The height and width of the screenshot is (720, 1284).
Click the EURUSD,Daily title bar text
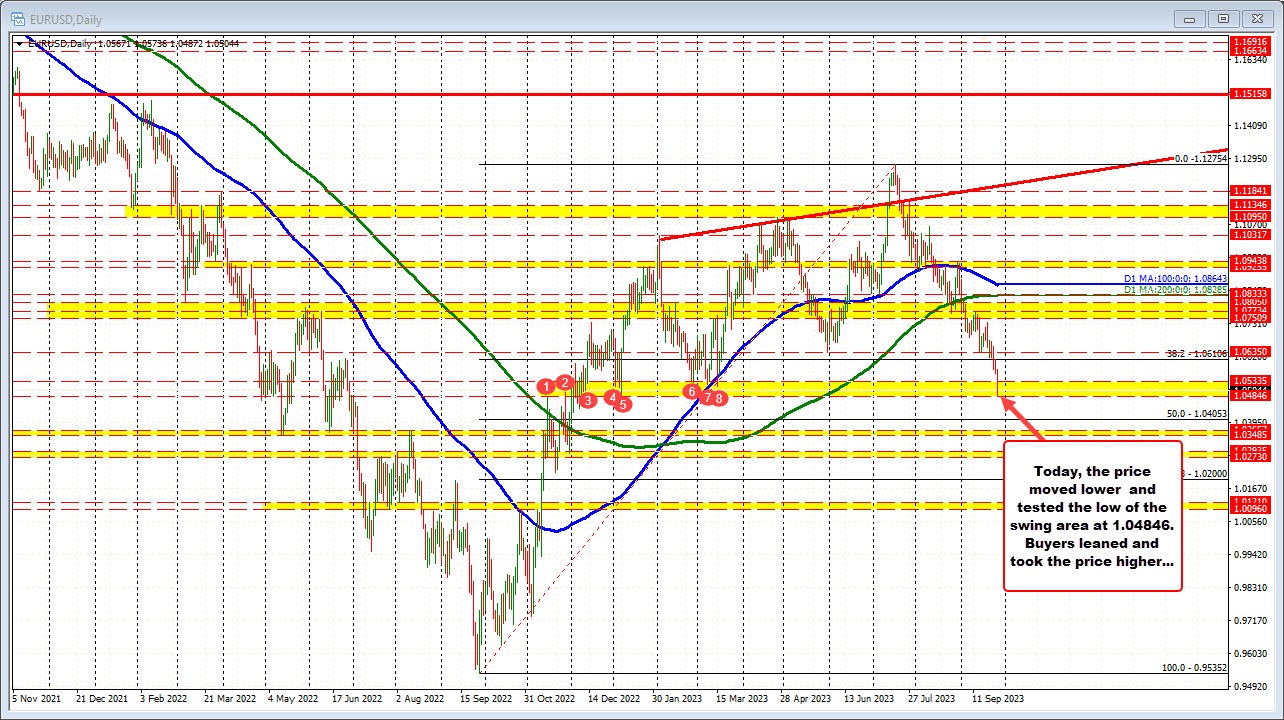65,18
